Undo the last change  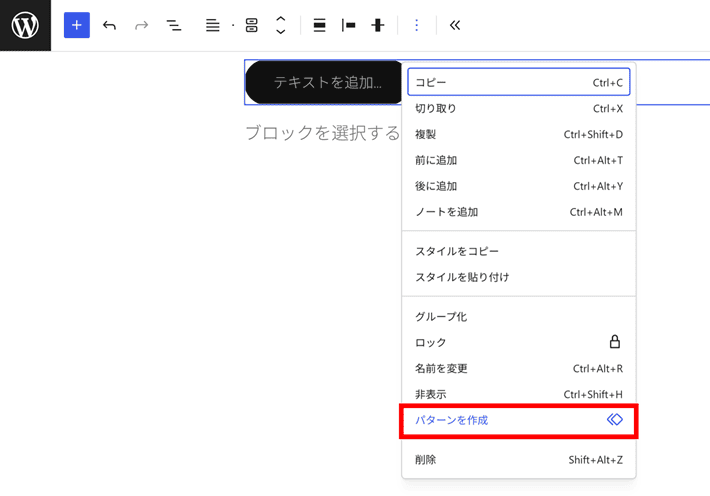click(109, 25)
